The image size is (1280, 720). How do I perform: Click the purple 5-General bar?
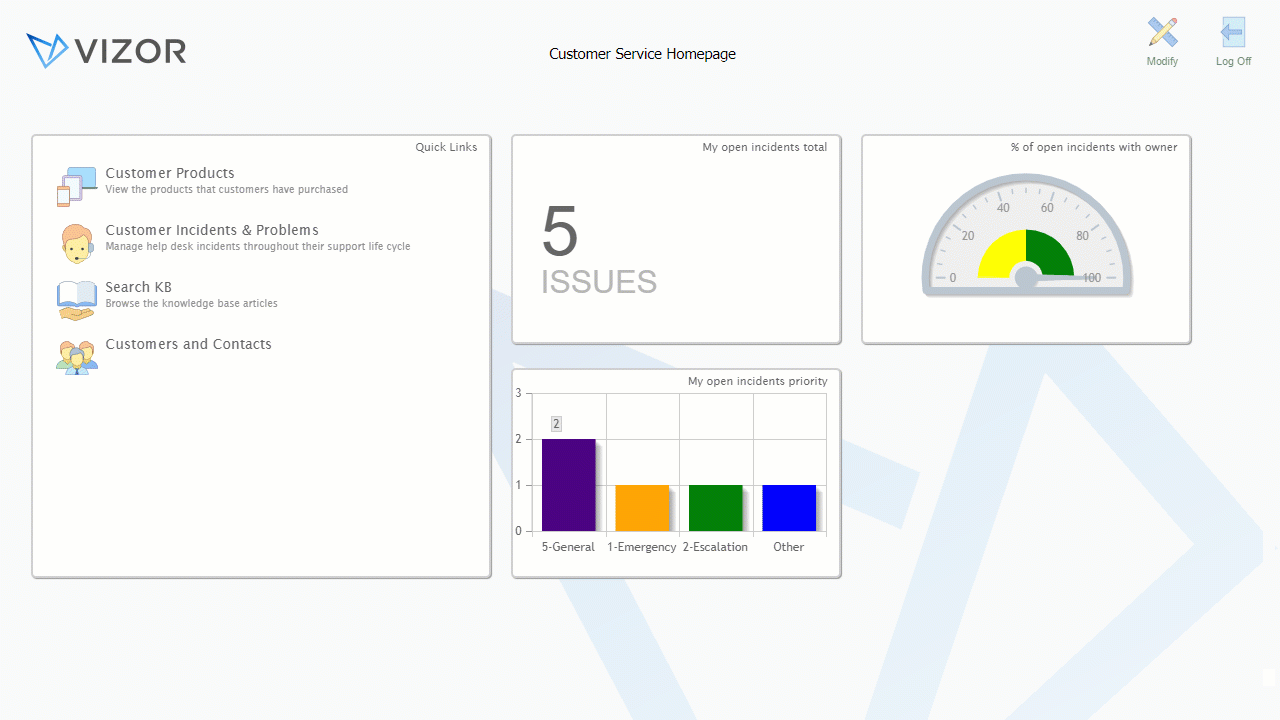point(568,485)
